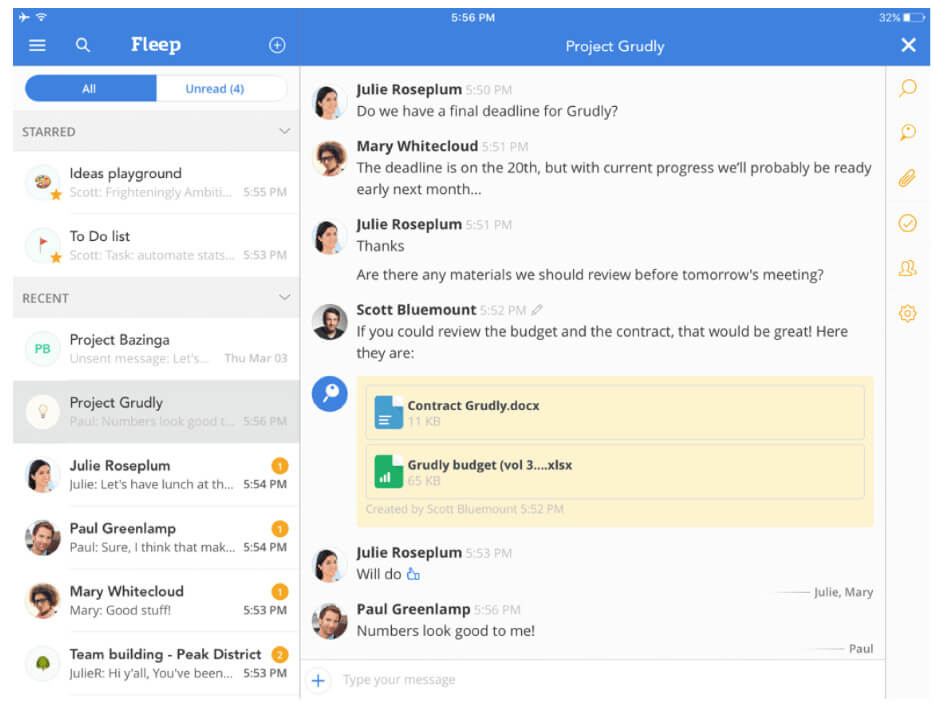Close the Project Grudly conversation
Screen dimensions: 934x716
pyautogui.click(x=908, y=45)
